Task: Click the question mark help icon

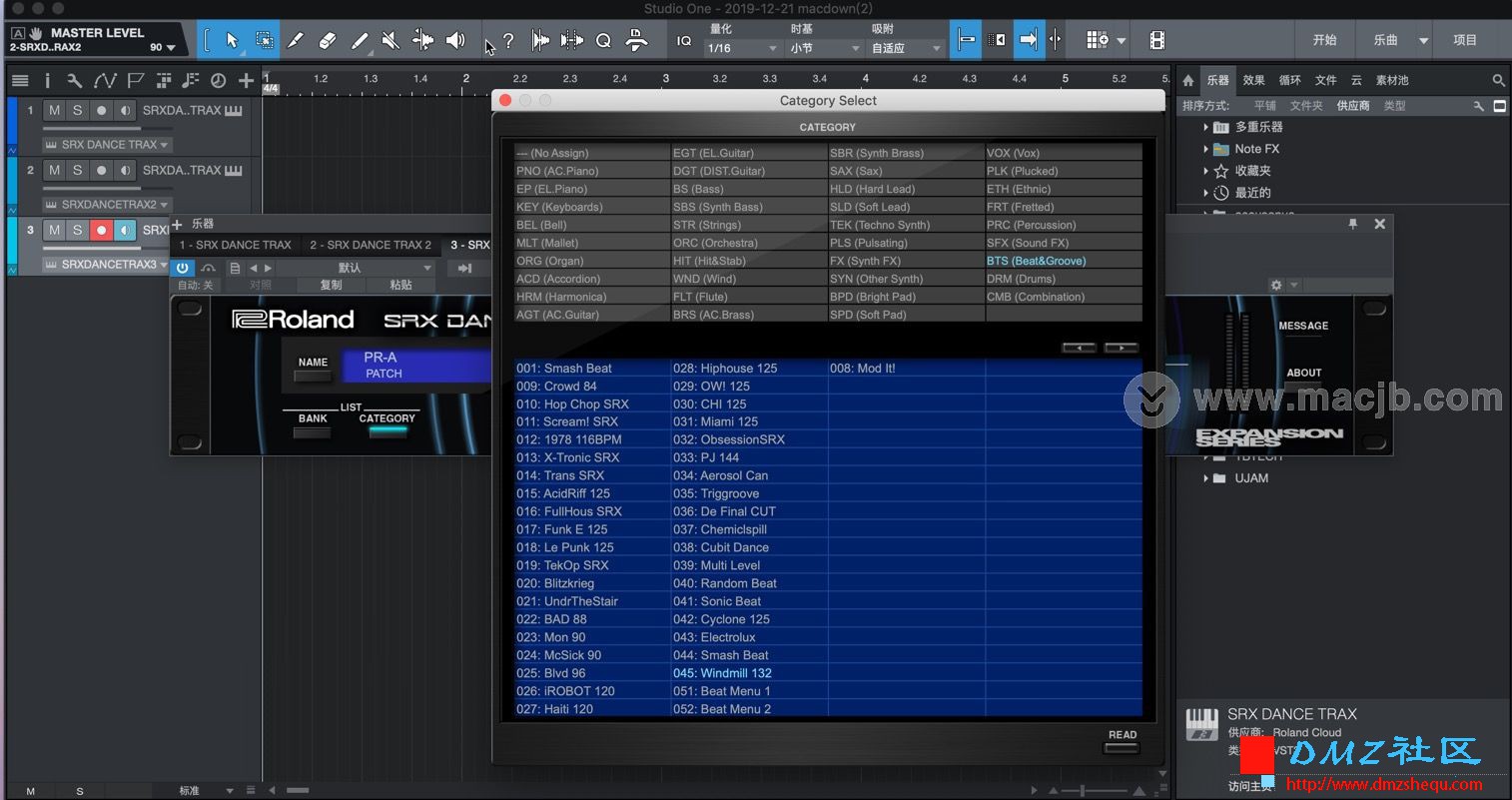Action: click(508, 40)
